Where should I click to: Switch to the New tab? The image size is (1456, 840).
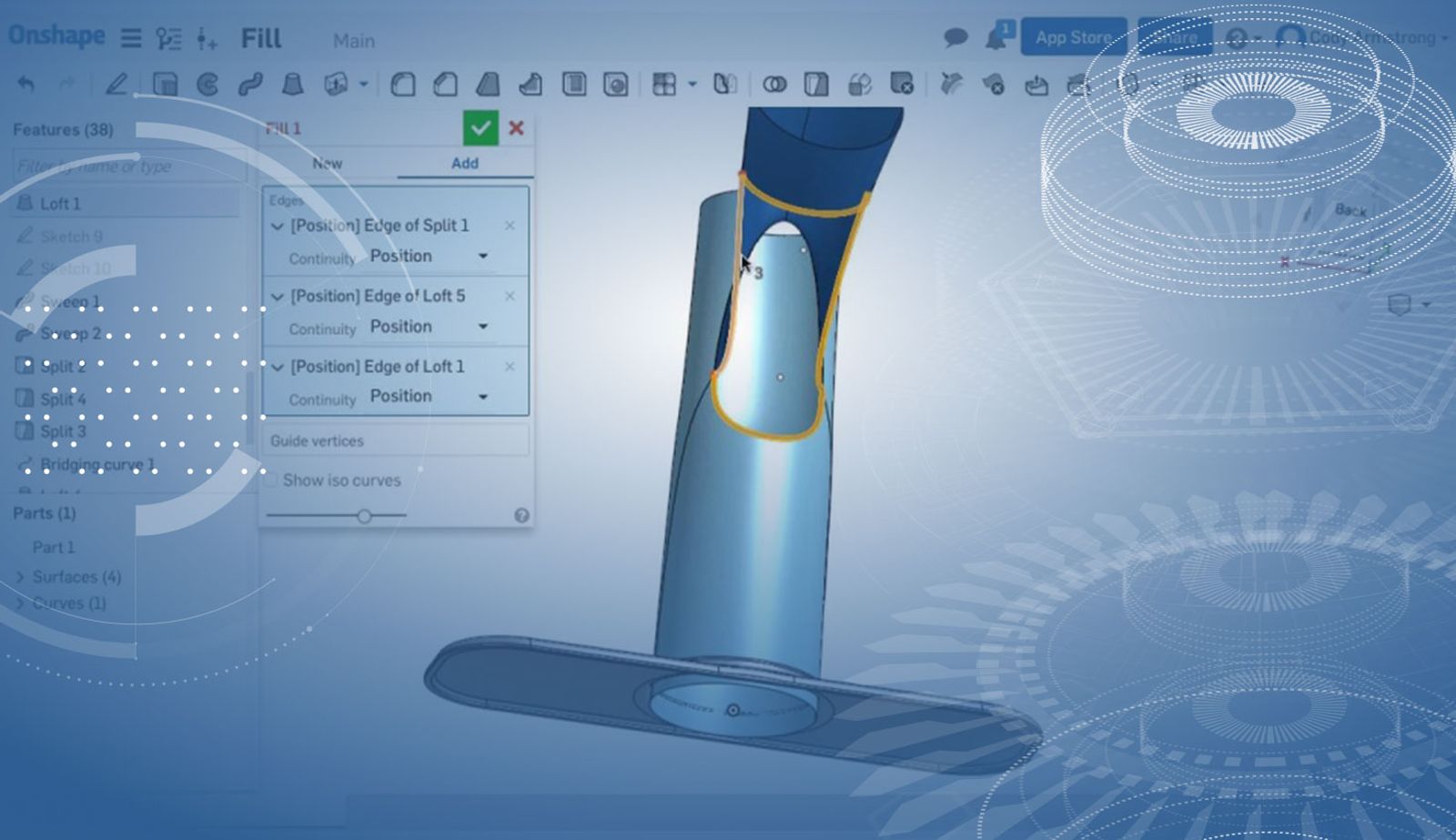tap(328, 163)
